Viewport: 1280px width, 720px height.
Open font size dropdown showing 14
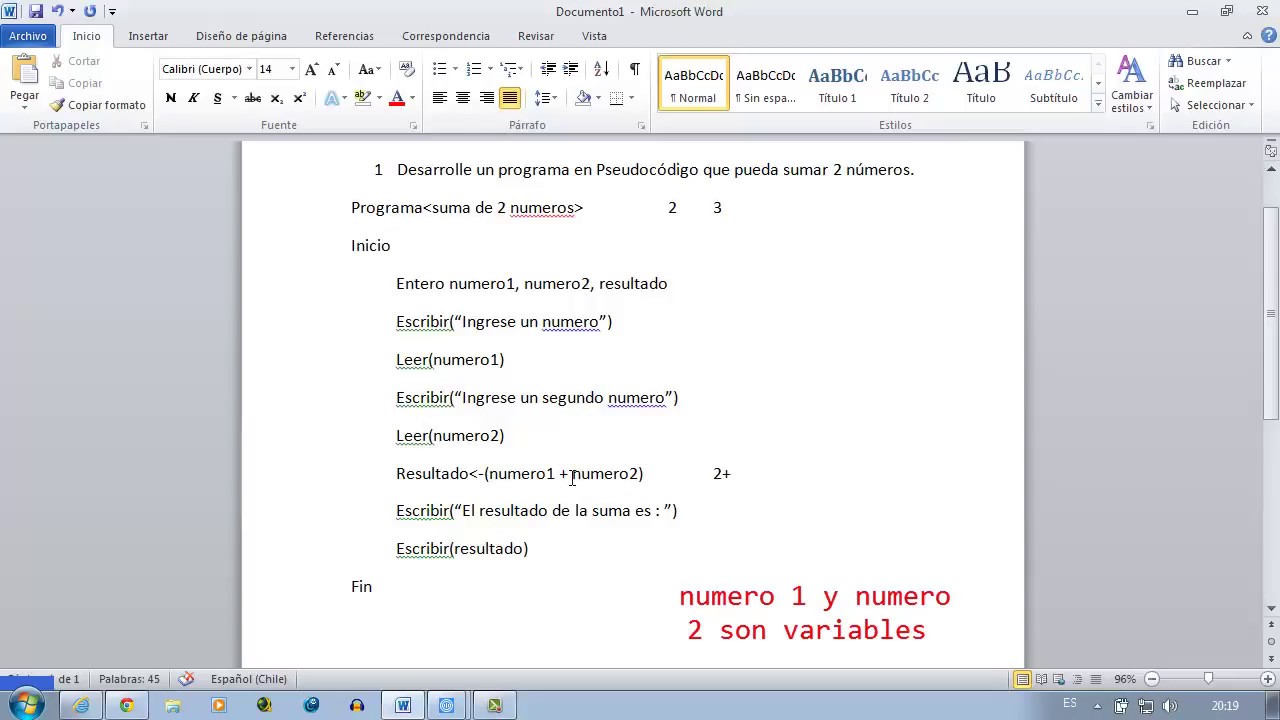pyautogui.click(x=292, y=69)
